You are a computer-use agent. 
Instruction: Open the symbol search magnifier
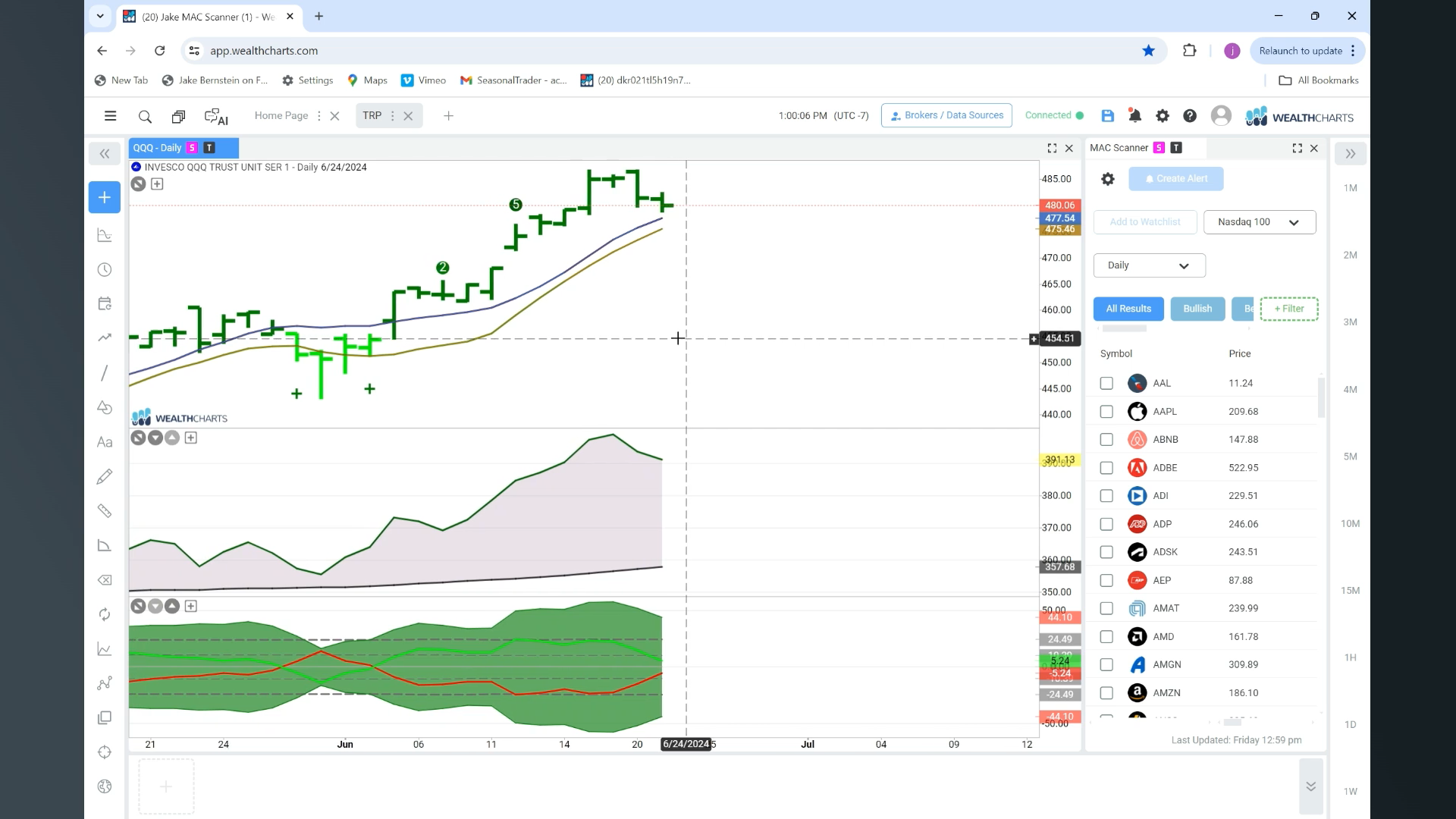(x=145, y=116)
